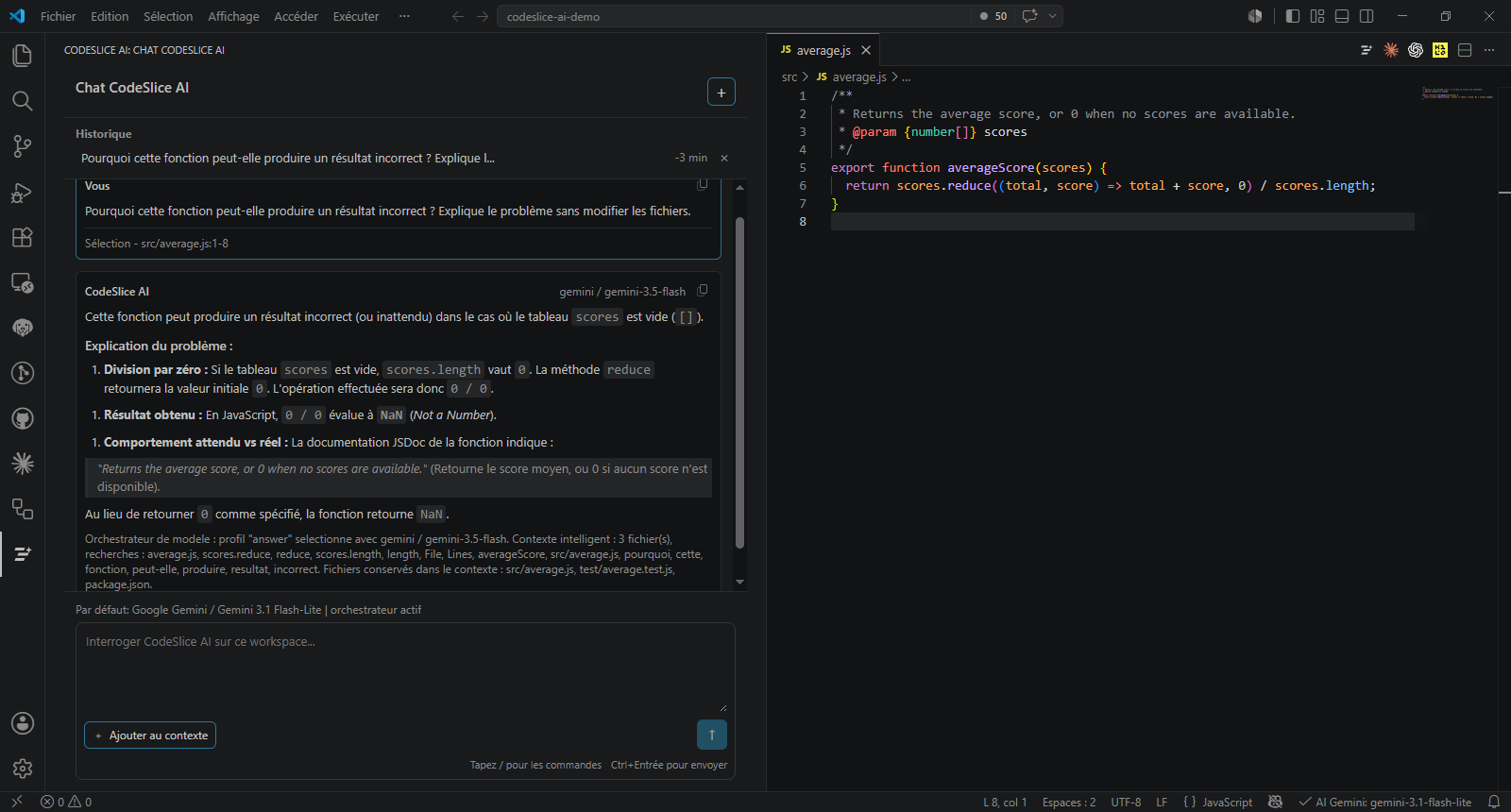Delete the history entry 'Pourquoi cette fonction'
Screen dimensions: 1511x812
pyautogui.click(x=724, y=159)
